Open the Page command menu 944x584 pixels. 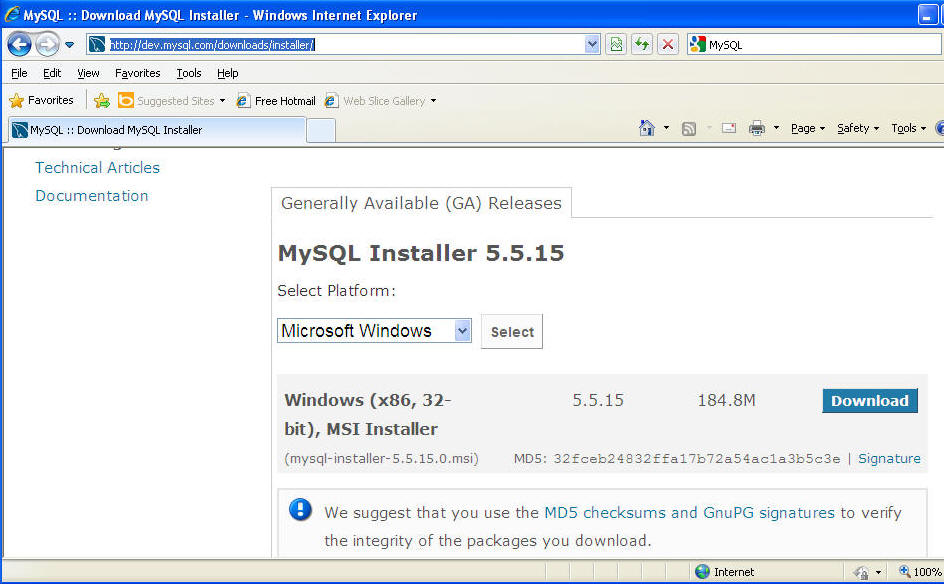808,128
